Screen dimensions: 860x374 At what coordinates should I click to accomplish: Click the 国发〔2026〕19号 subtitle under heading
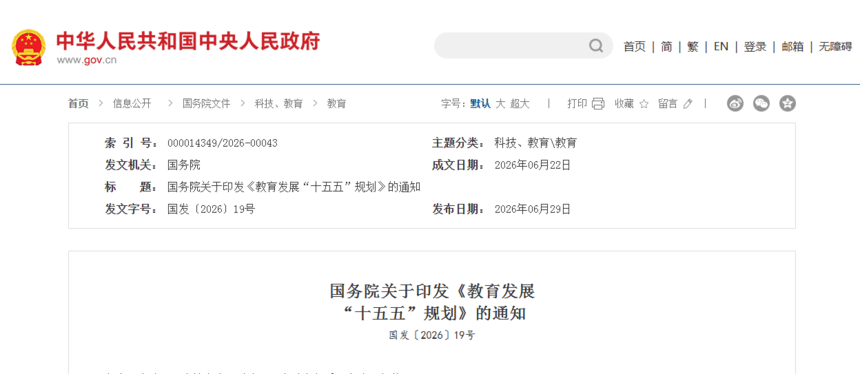click(432, 335)
